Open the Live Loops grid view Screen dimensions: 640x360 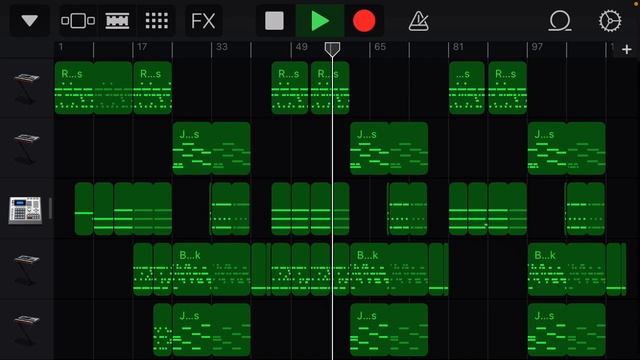click(157, 20)
